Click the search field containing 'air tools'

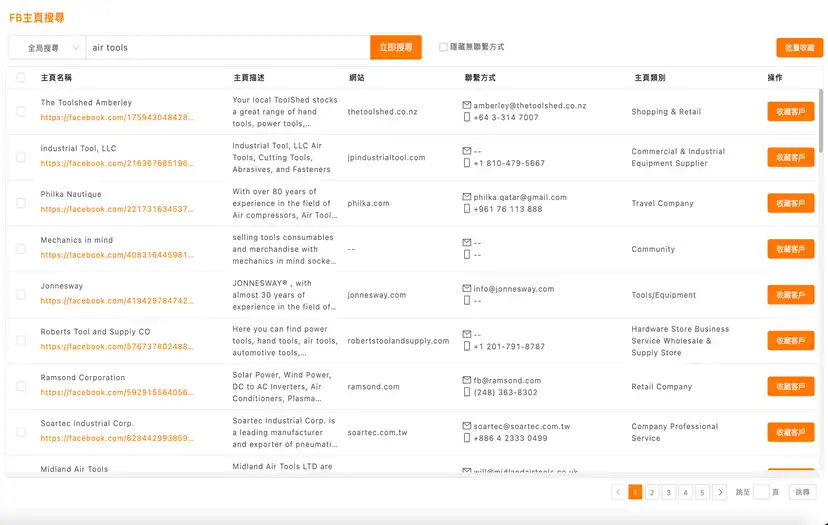coord(228,48)
